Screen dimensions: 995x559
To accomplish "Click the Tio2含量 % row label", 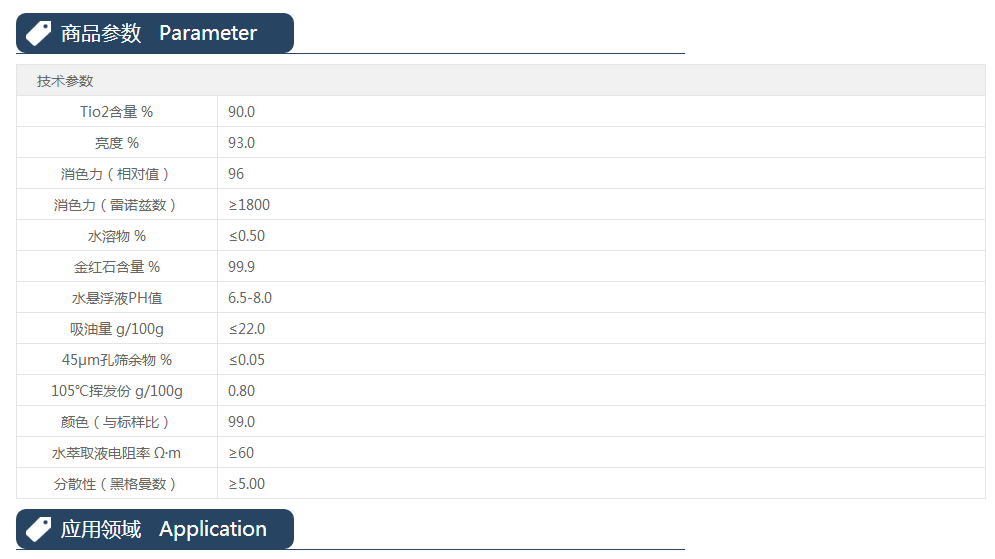I will tap(117, 112).
